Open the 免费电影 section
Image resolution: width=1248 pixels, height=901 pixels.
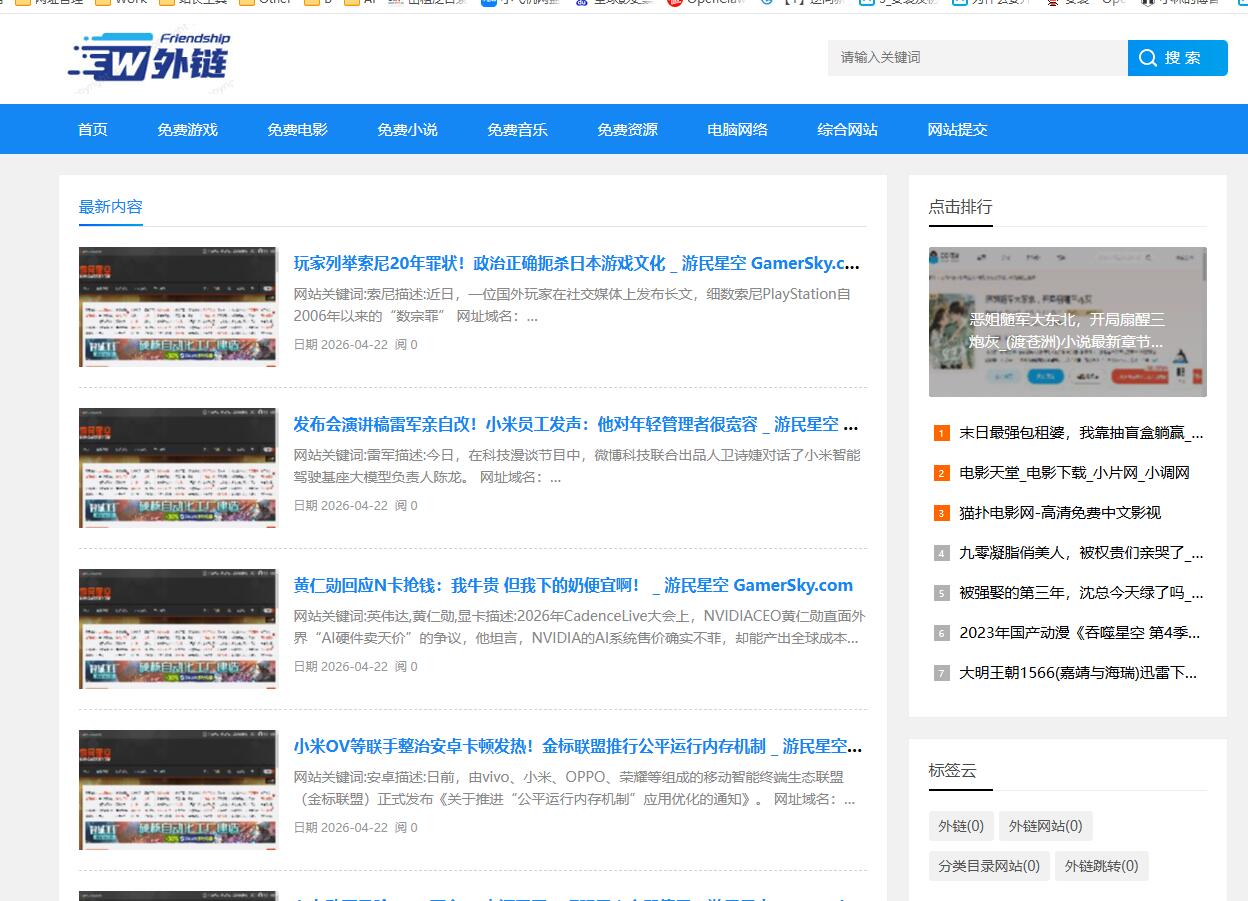(297, 129)
